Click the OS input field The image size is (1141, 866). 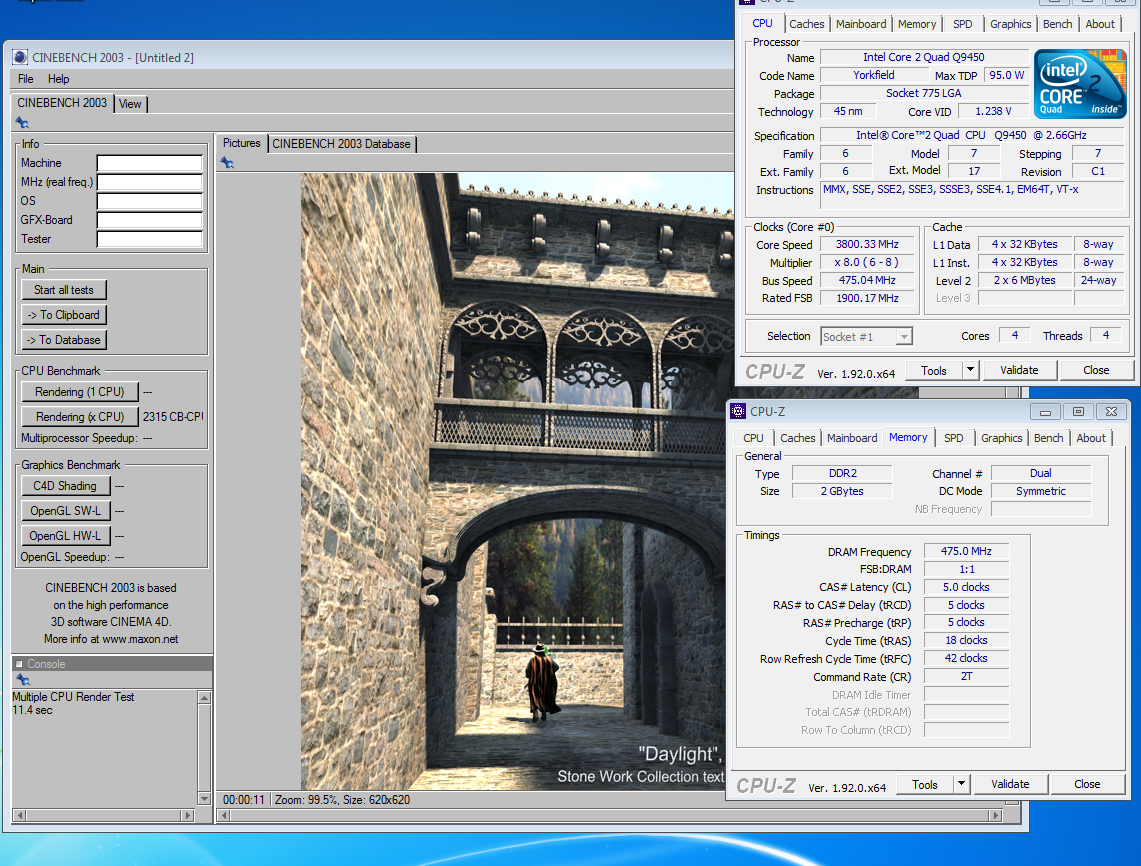click(x=150, y=201)
